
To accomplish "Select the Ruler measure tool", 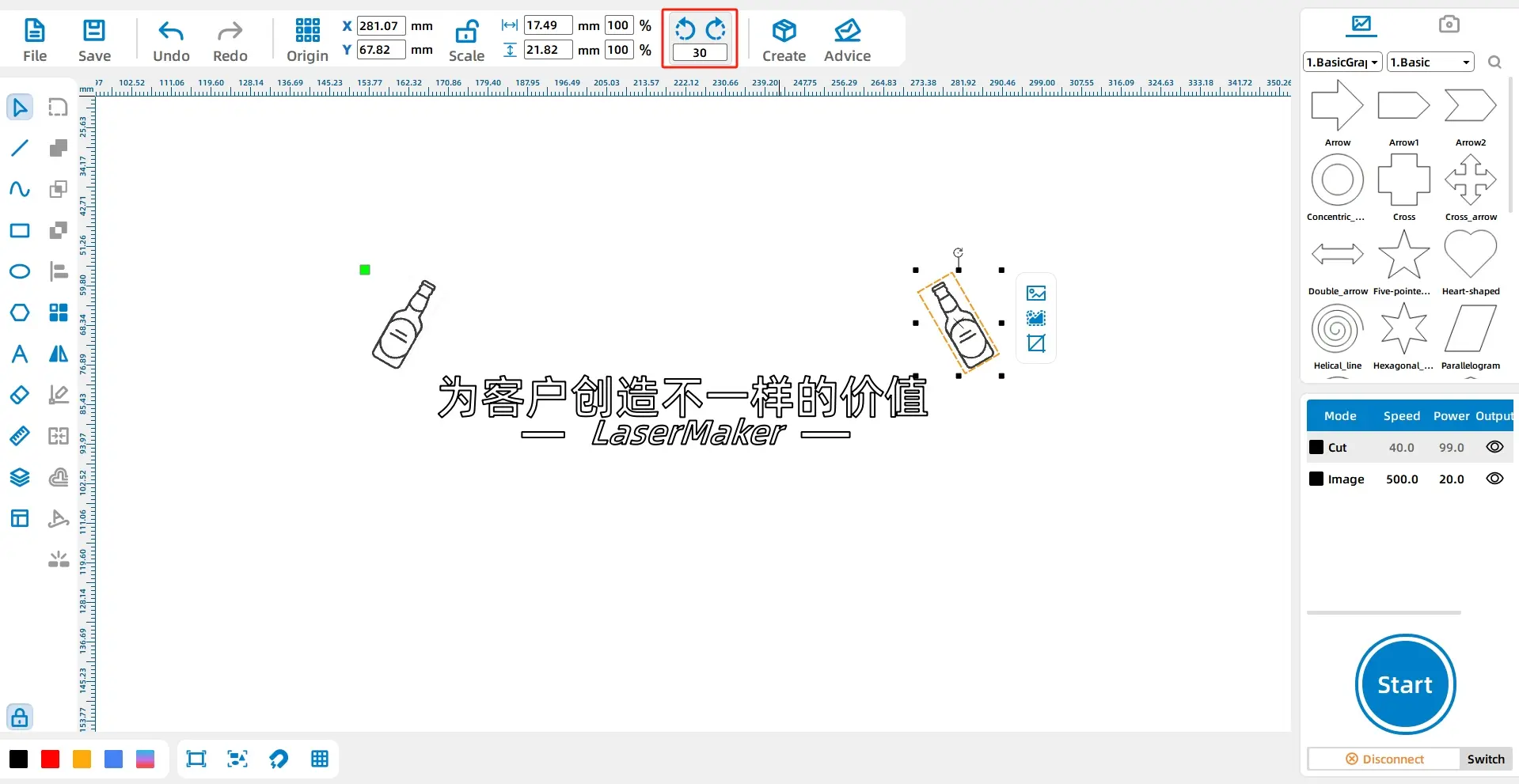I will pos(20,436).
